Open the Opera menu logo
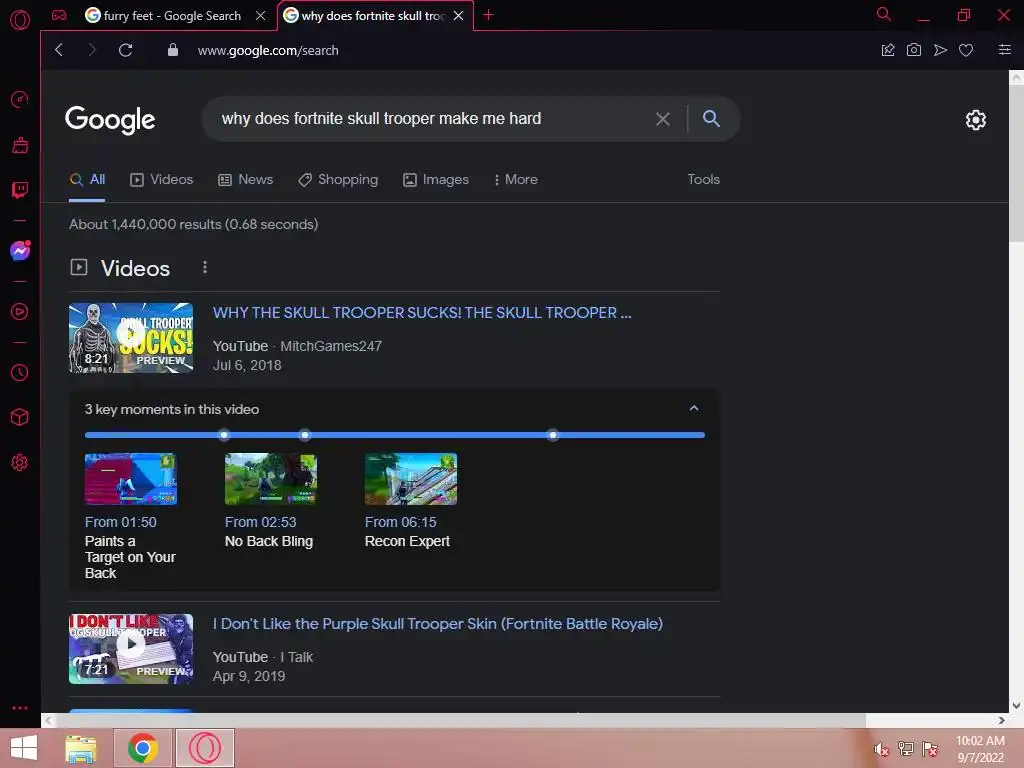This screenshot has width=1024, height=768. pos(20,20)
